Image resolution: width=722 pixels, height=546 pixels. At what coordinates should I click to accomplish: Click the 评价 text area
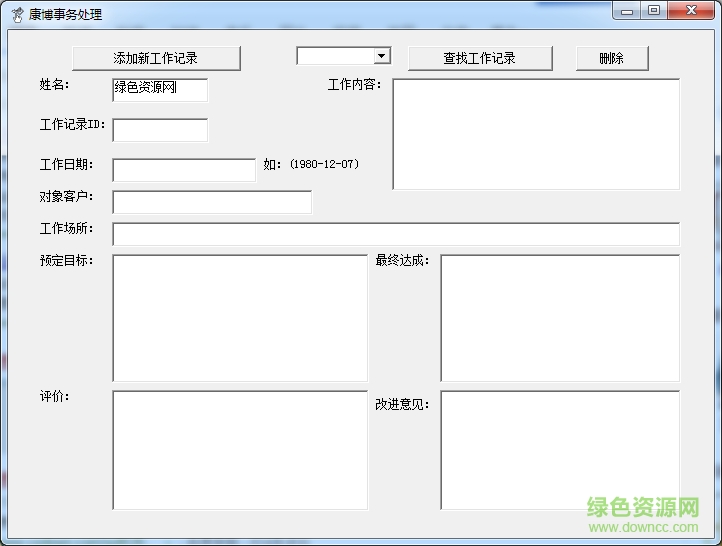point(240,450)
